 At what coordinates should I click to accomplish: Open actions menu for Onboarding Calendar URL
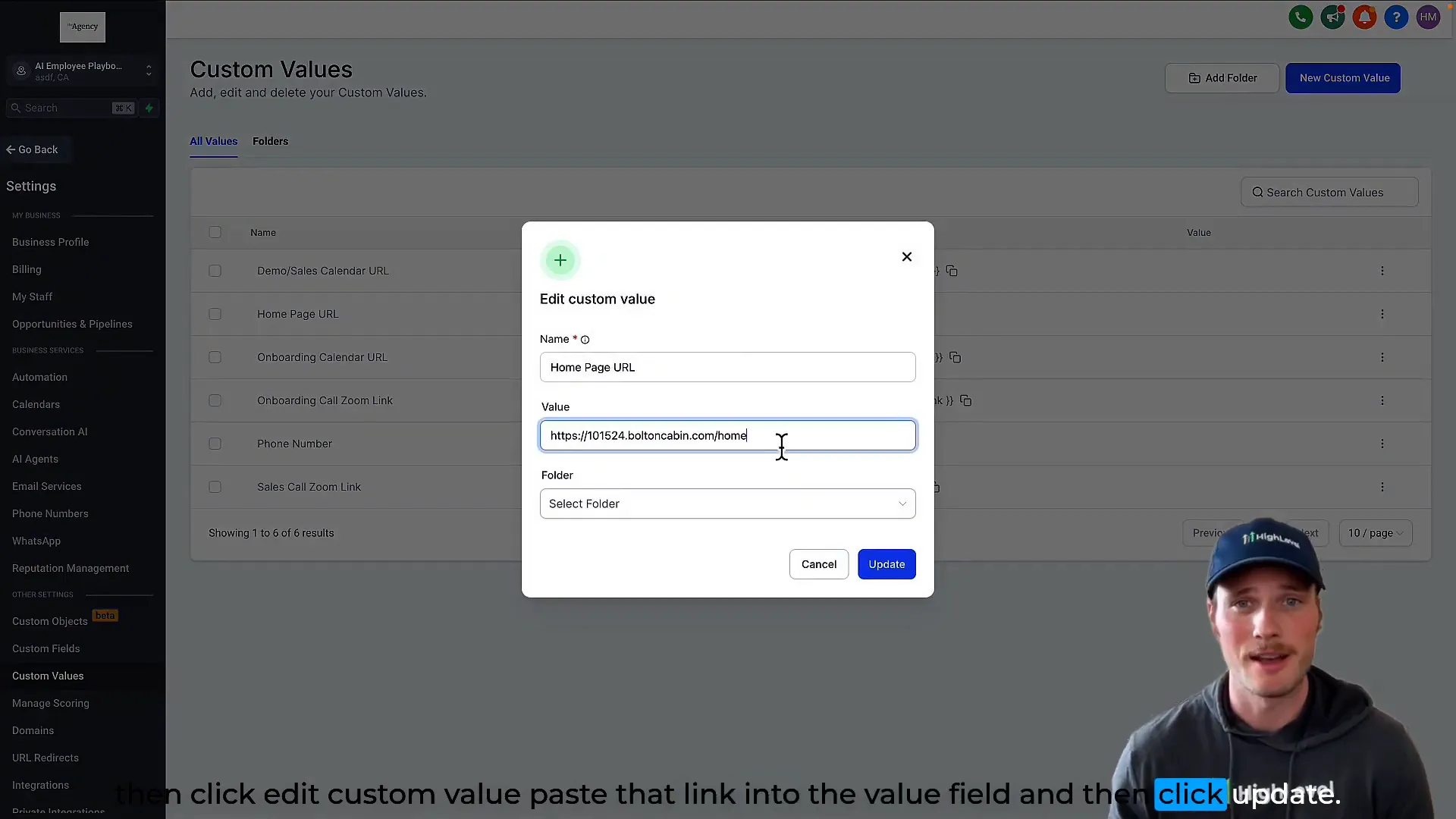1382,357
